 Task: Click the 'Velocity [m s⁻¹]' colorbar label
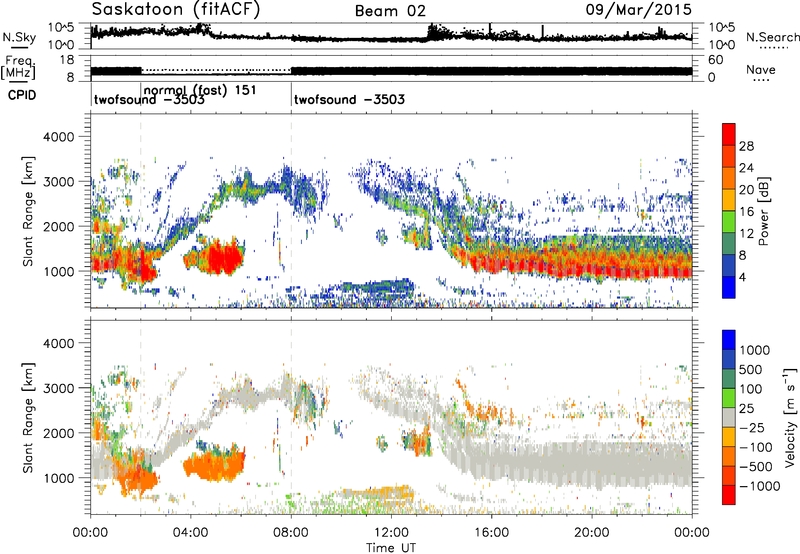coord(790,417)
